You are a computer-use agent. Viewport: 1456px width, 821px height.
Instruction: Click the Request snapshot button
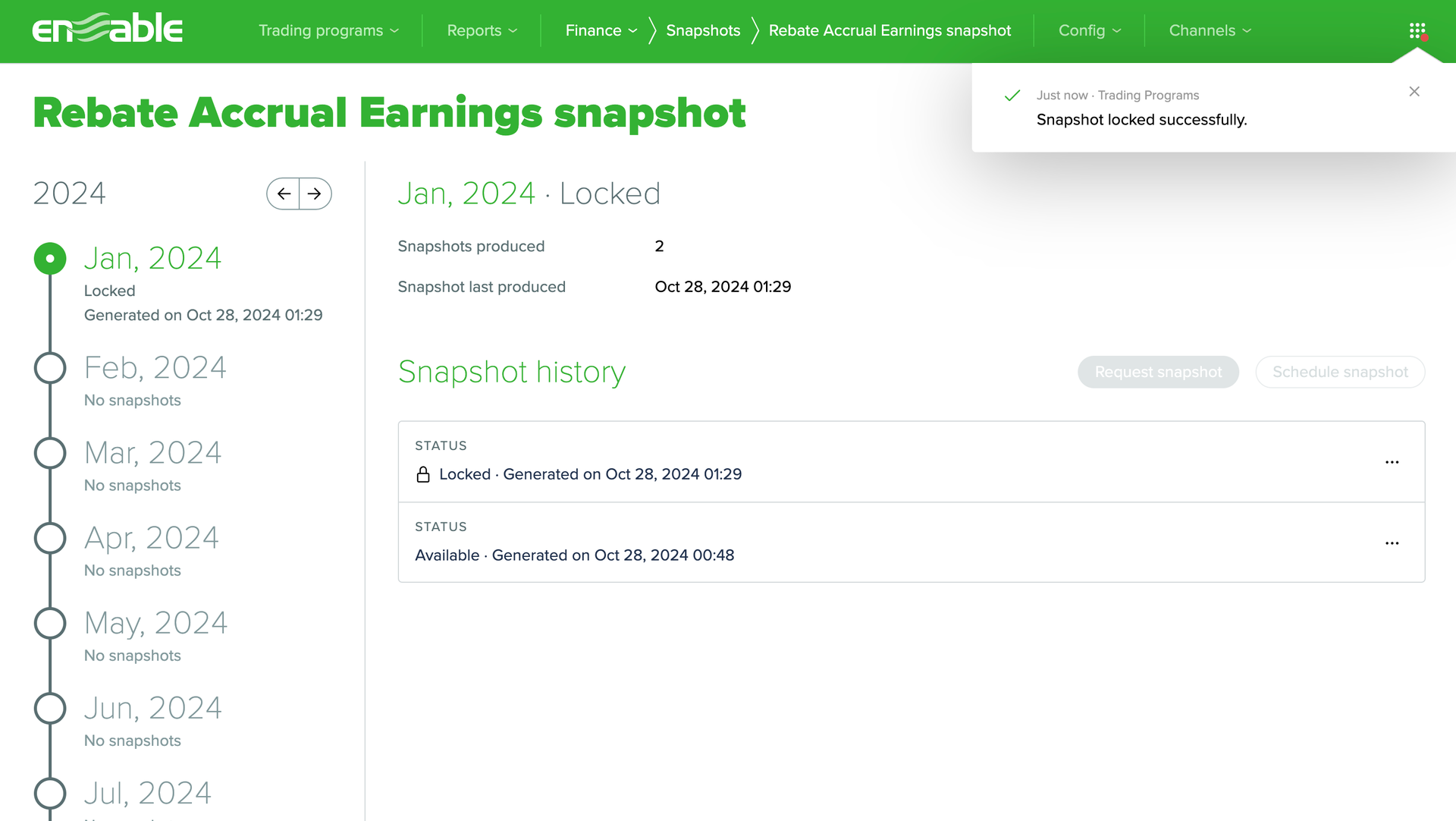(1158, 372)
